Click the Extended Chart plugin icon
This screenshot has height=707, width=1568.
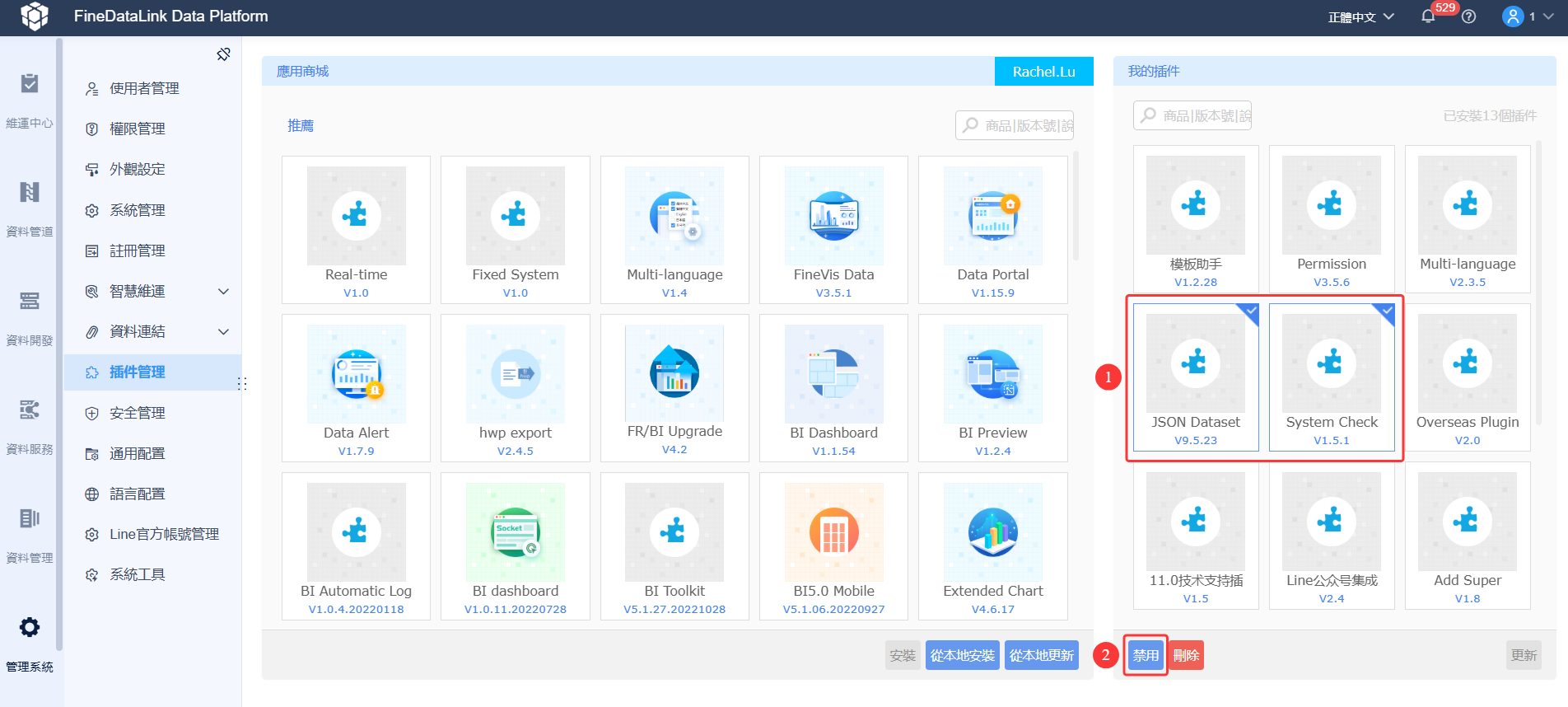(993, 532)
